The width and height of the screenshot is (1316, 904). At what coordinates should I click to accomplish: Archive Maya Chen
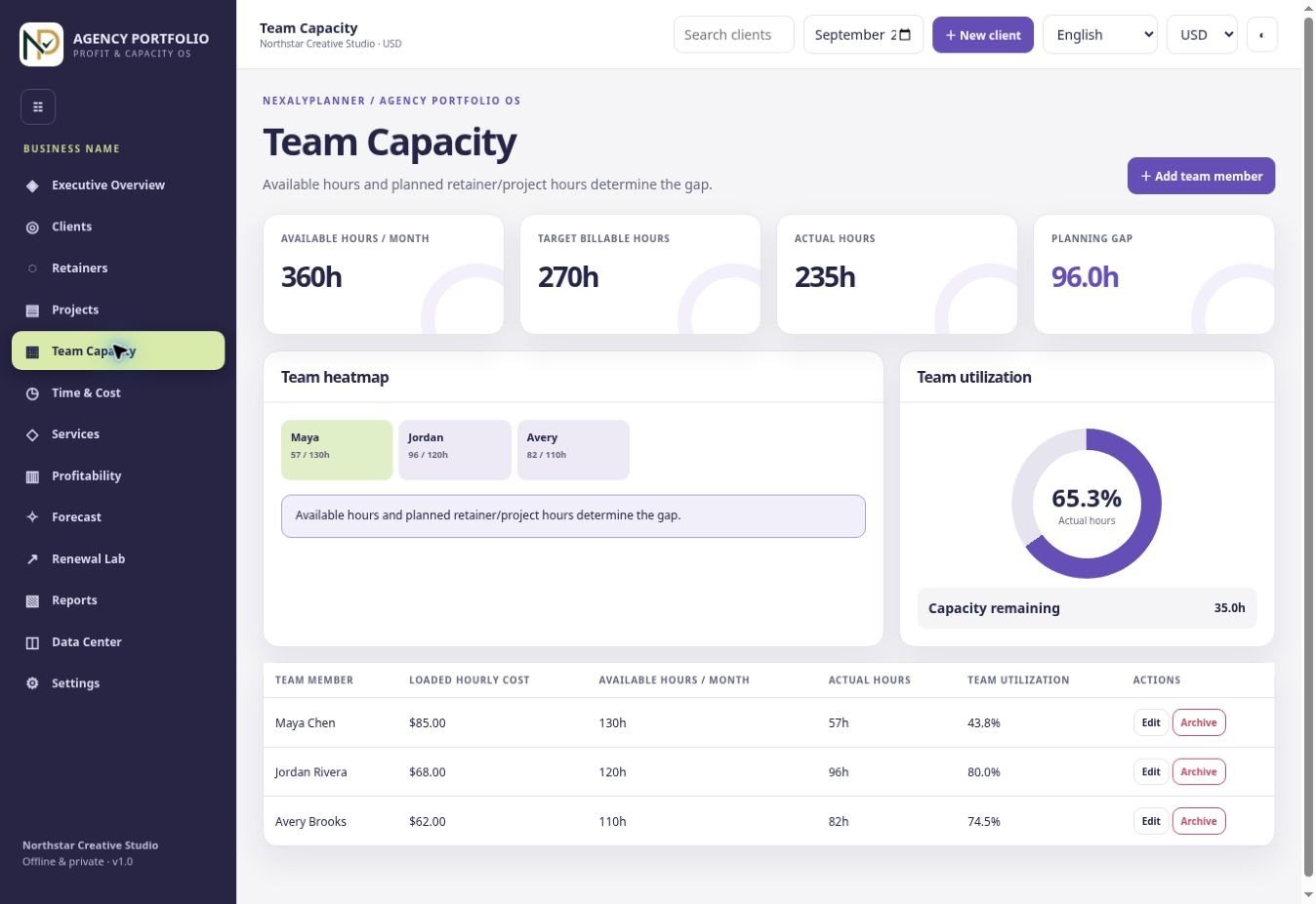click(1199, 722)
